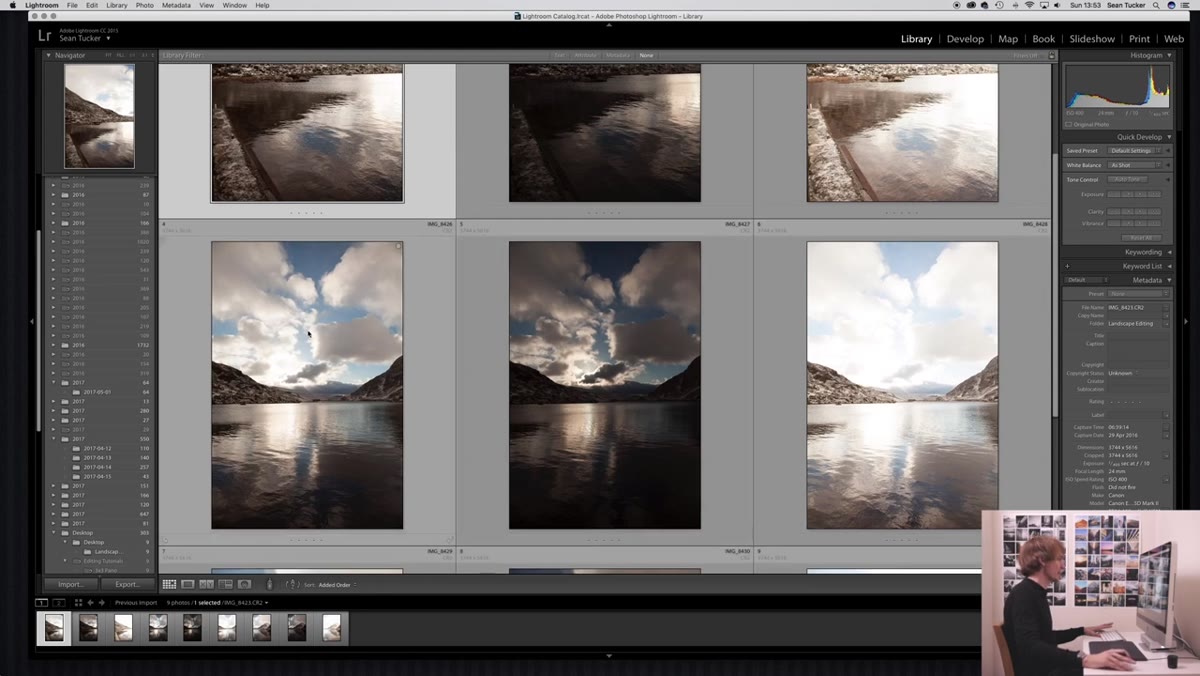This screenshot has width=1200, height=676.
Task: Open the Photo menu in menu bar
Action: point(145,5)
